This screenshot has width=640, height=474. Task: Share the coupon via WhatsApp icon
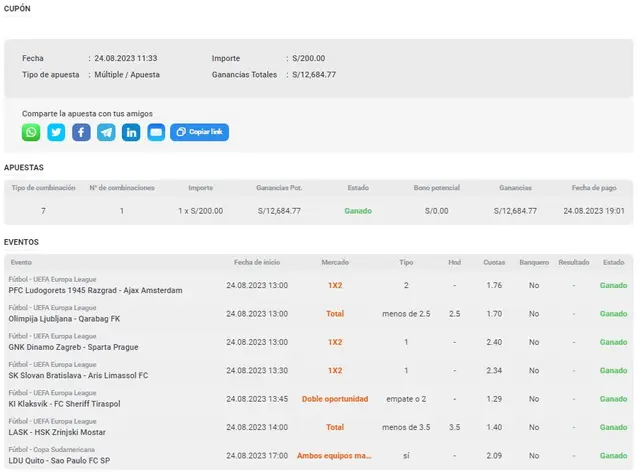coord(31,132)
